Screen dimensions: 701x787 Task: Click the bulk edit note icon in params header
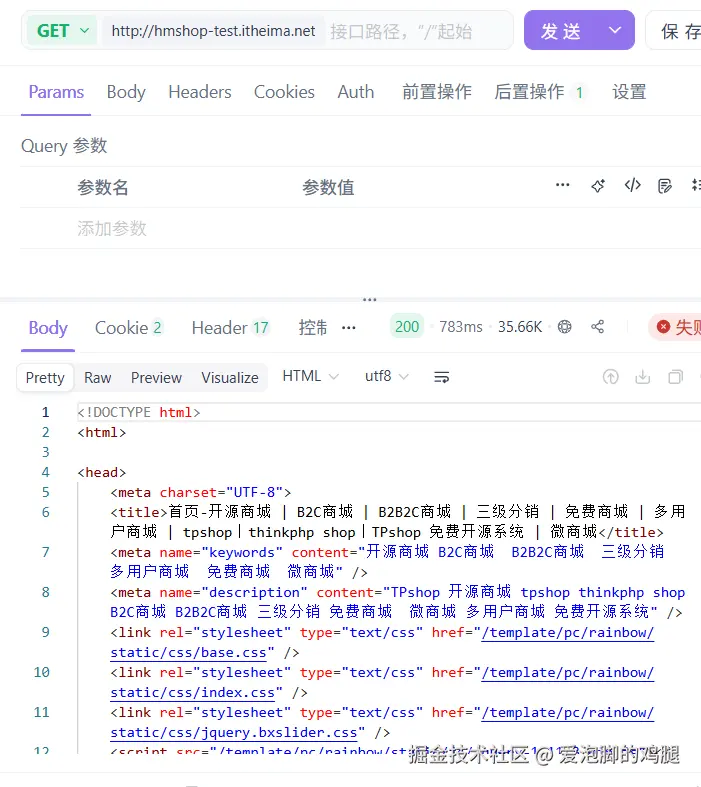pos(665,186)
